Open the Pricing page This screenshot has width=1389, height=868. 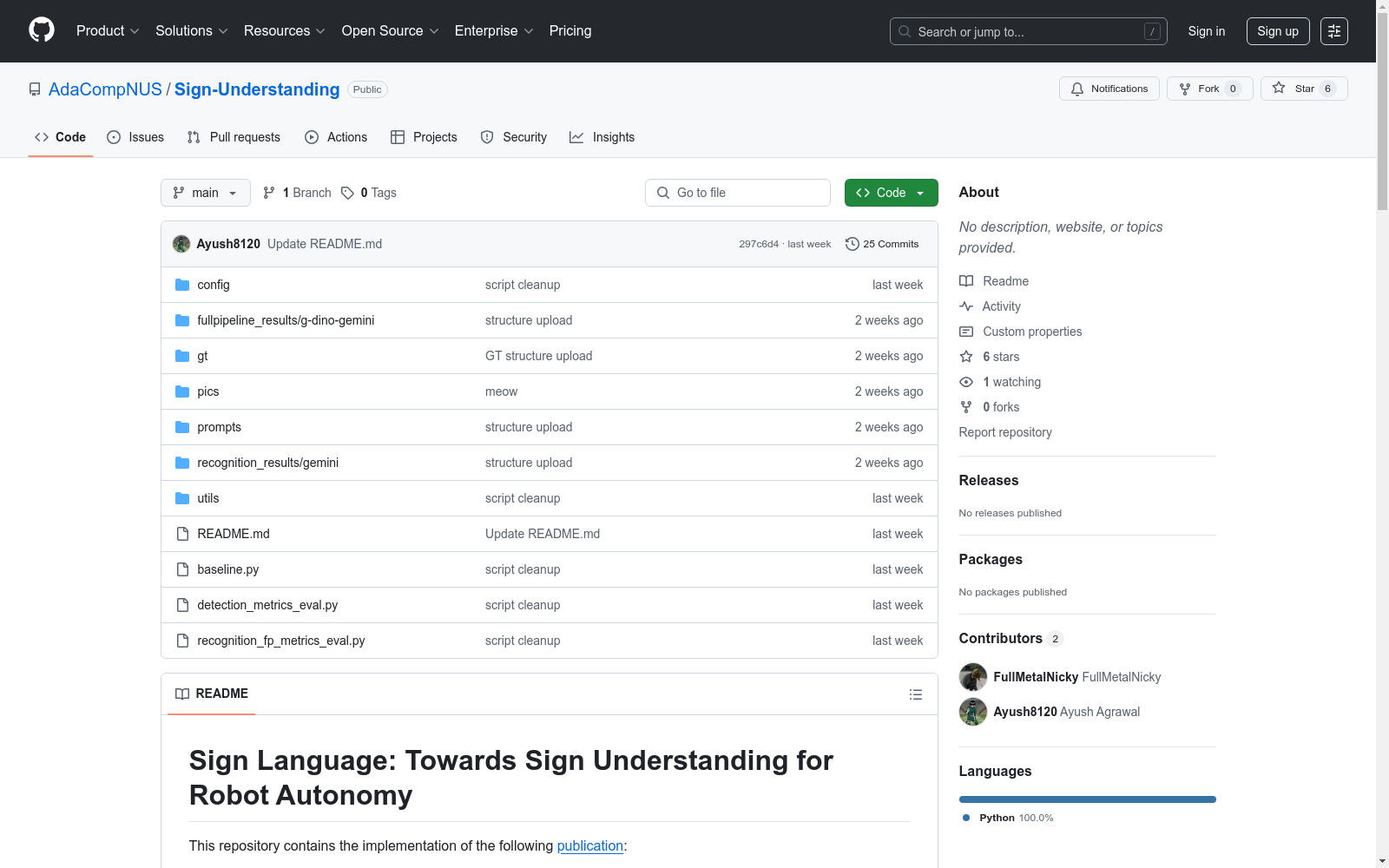pyautogui.click(x=570, y=30)
